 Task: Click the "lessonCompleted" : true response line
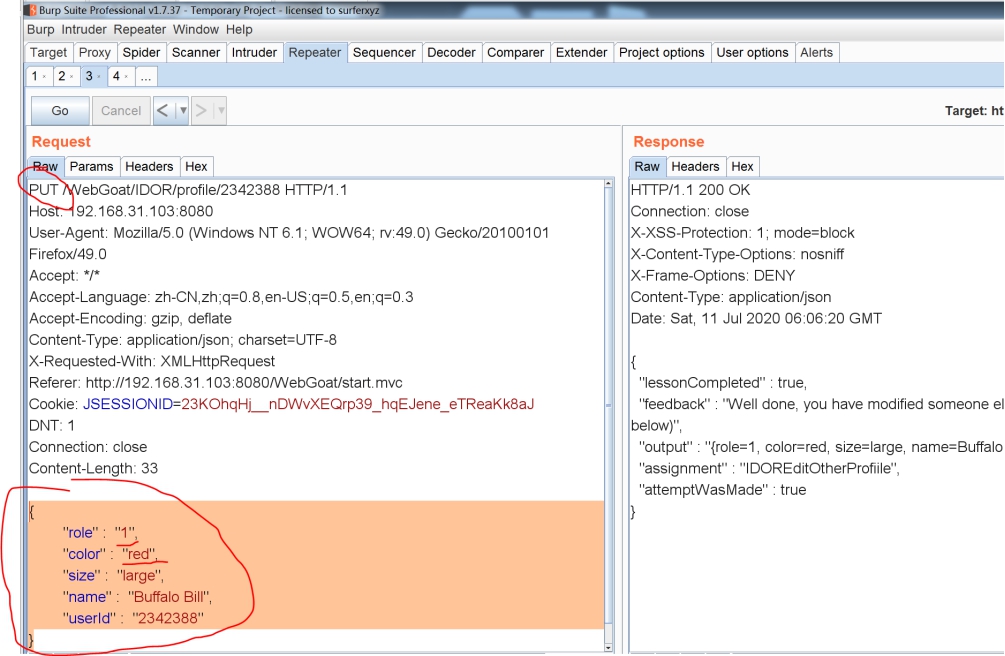point(723,383)
